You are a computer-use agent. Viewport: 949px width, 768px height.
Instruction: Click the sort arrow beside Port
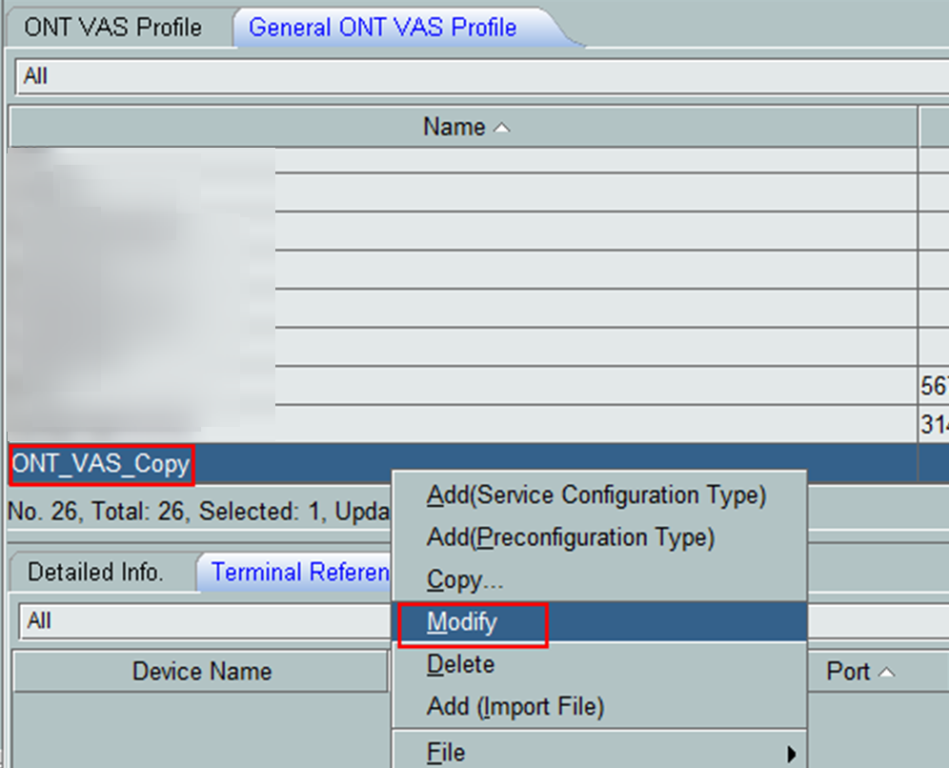pyautogui.click(x=886, y=673)
